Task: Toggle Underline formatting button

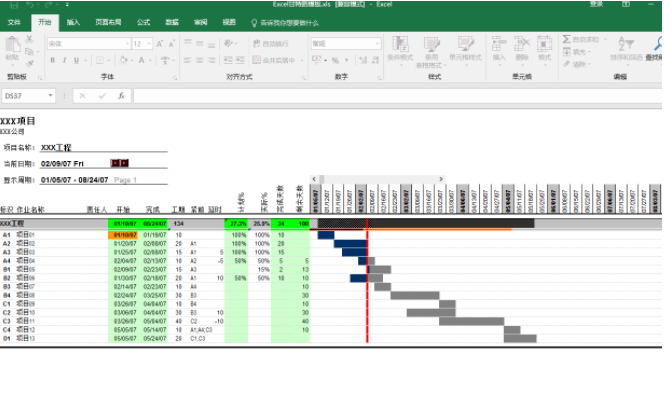Action: [x=76, y=60]
